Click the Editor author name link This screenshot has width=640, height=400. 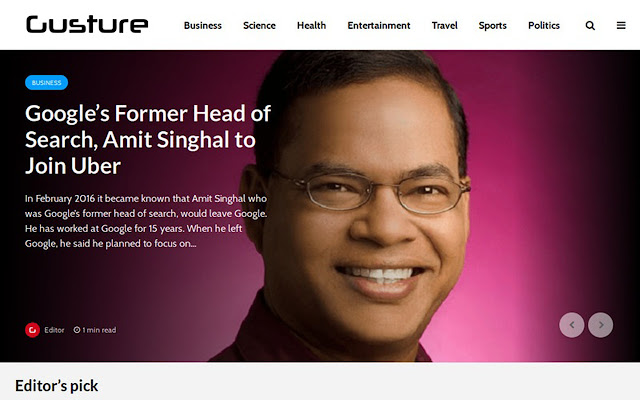54,330
